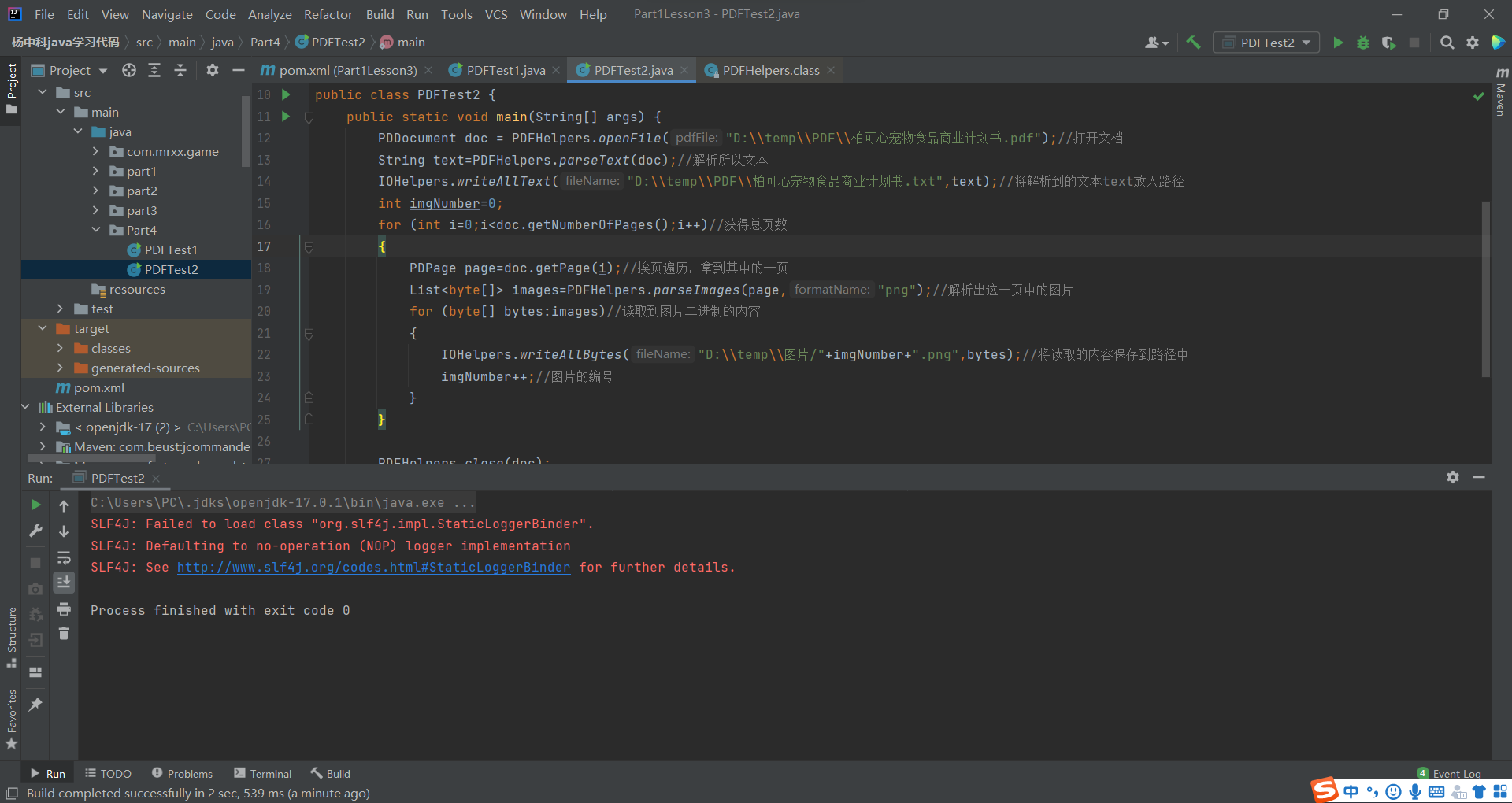Open the Refactor menu
Screen dimensions: 1512x803
pos(328,14)
